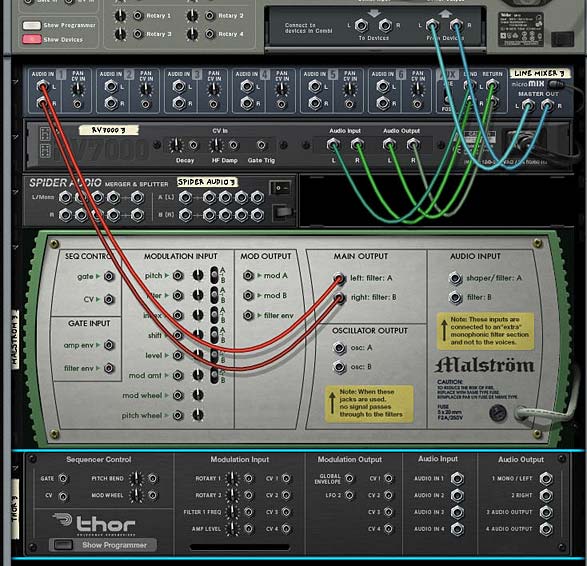
Task: Adjust Line Mixer channel 3 Pan CV knob
Action: tap(214, 89)
